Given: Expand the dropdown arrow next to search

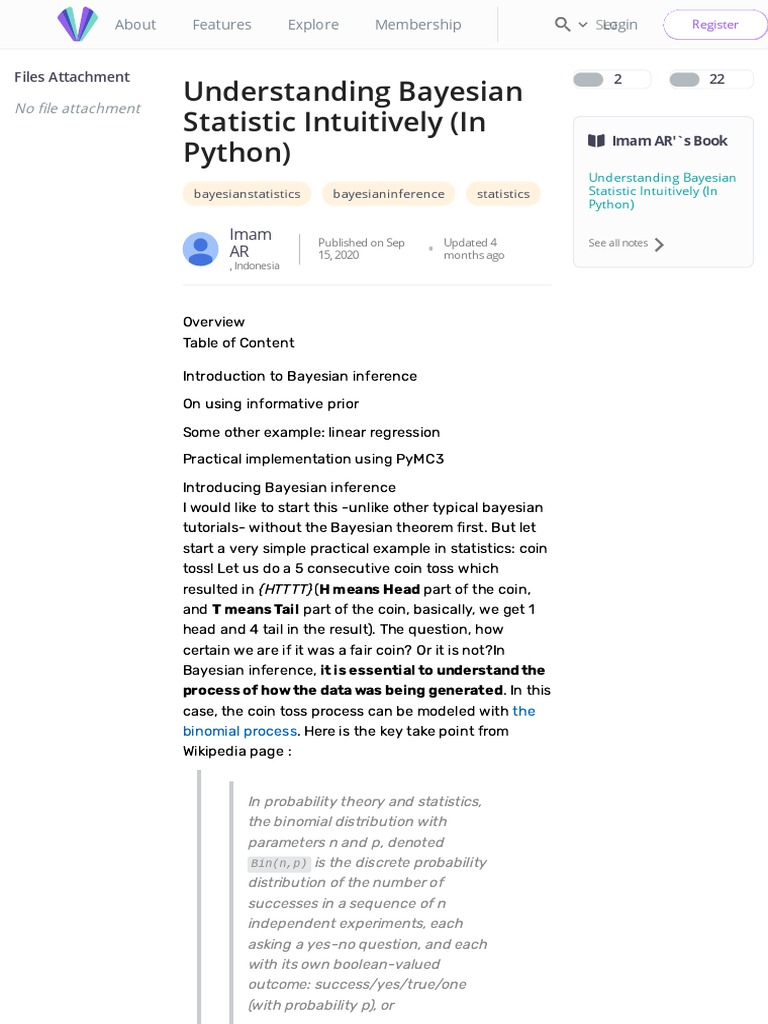Looking at the screenshot, I should click(583, 25).
